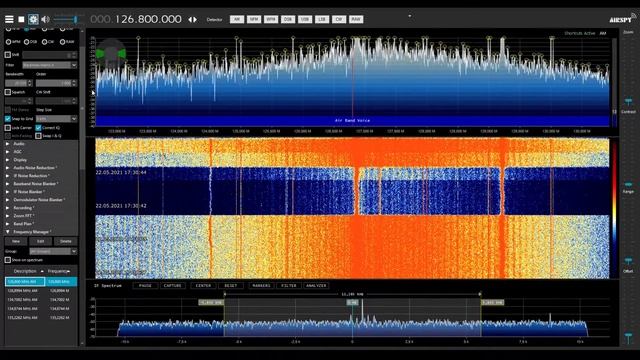Stop the radio with the stop button
This screenshot has width=640, height=360.
21,19
